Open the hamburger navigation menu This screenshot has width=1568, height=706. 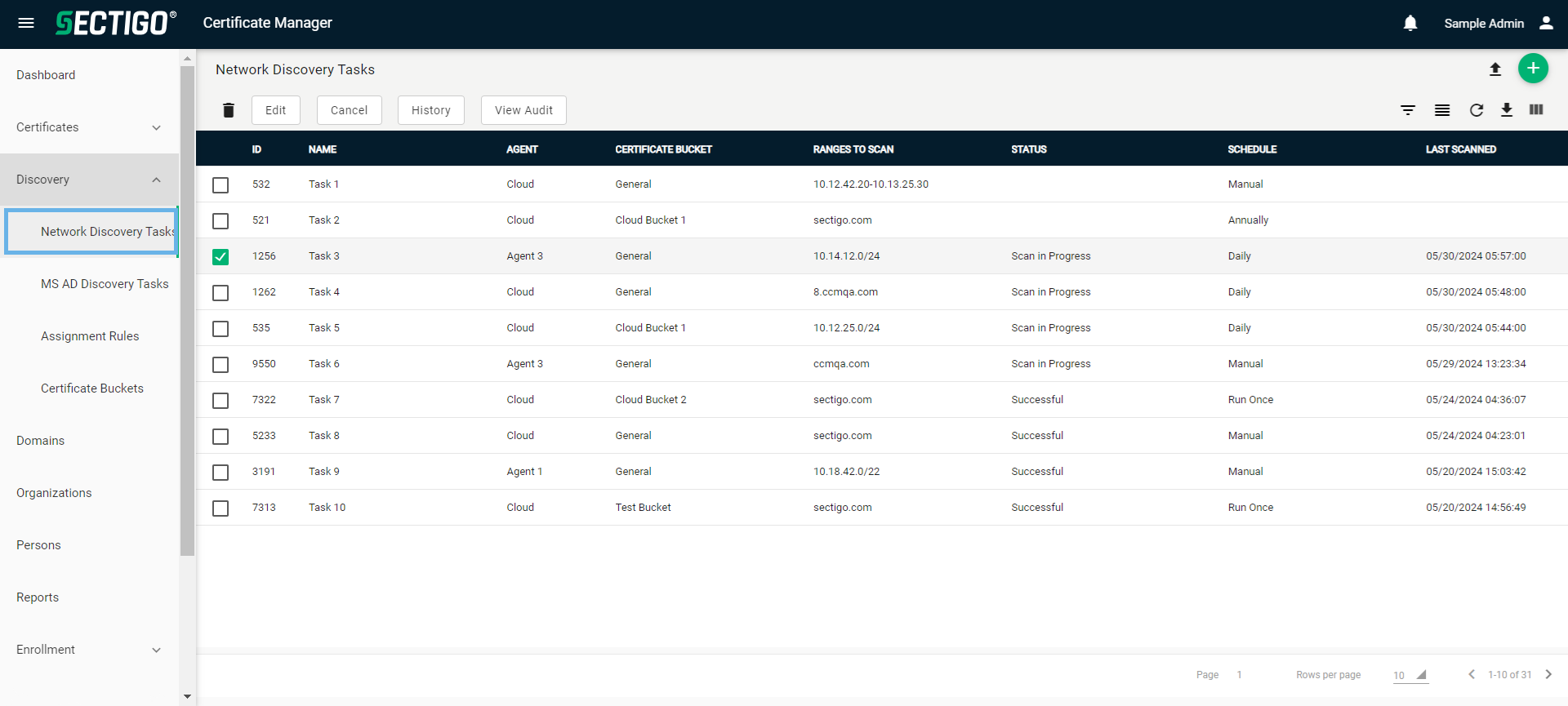tap(26, 23)
